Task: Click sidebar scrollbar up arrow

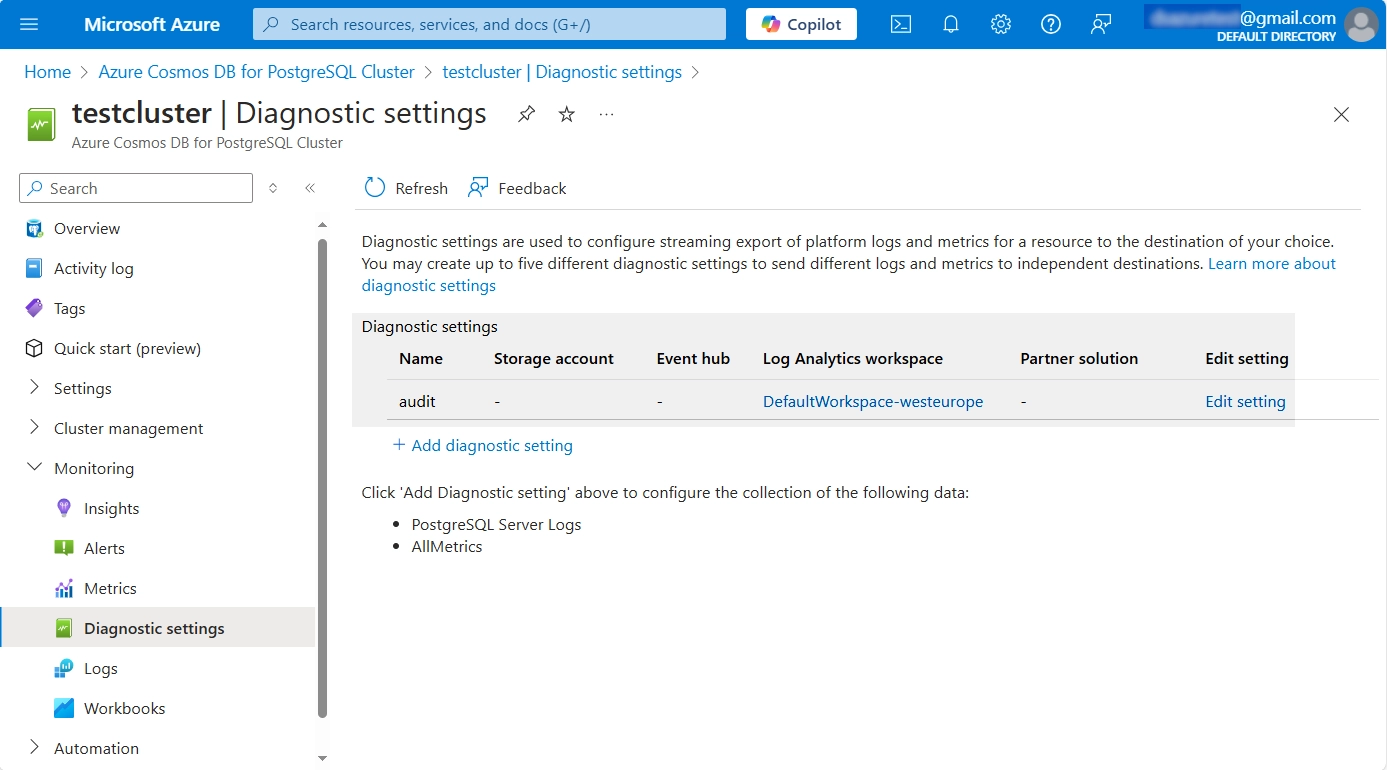Action: point(322,224)
